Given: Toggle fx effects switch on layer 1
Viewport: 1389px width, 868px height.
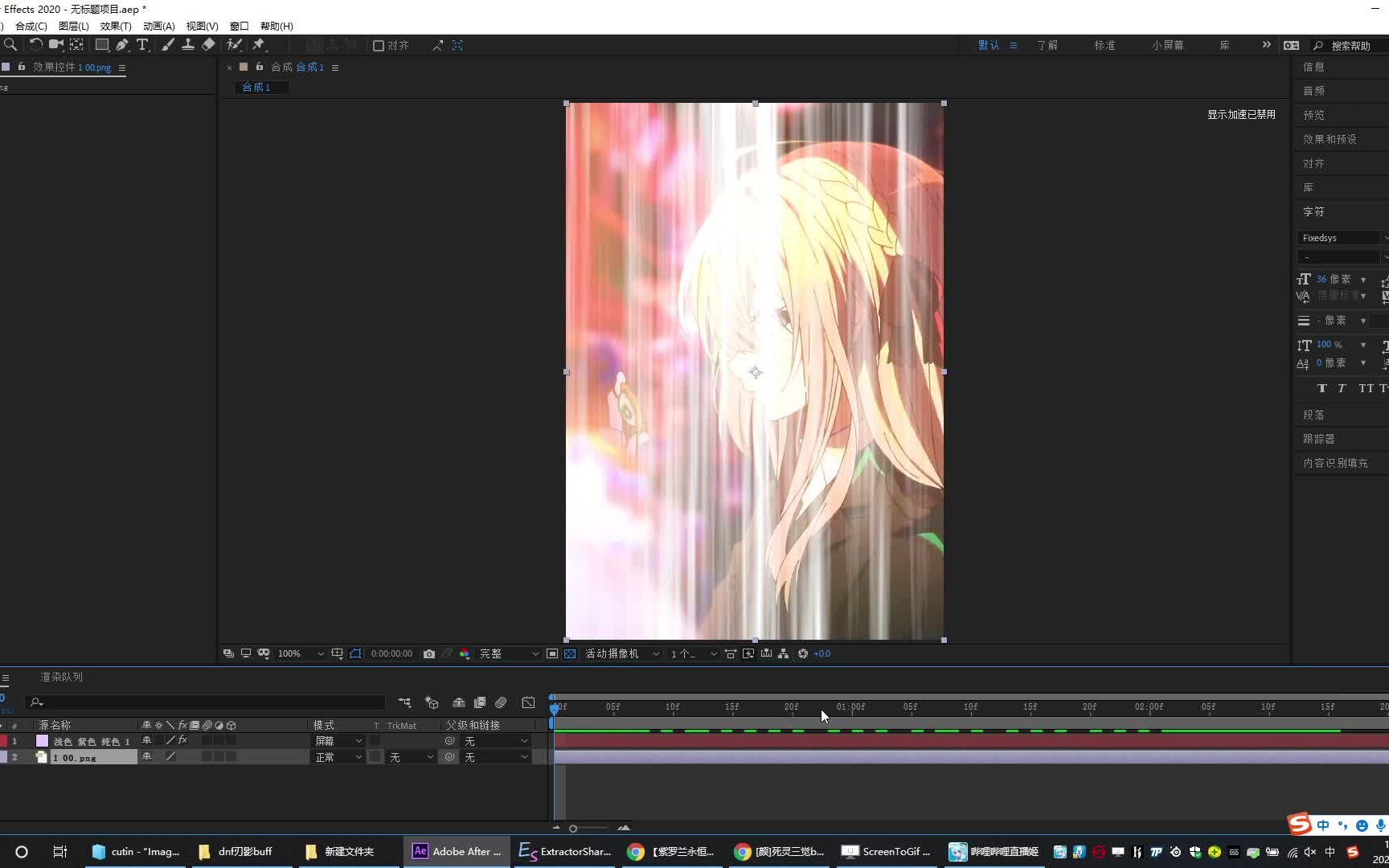Looking at the screenshot, I should (x=183, y=740).
